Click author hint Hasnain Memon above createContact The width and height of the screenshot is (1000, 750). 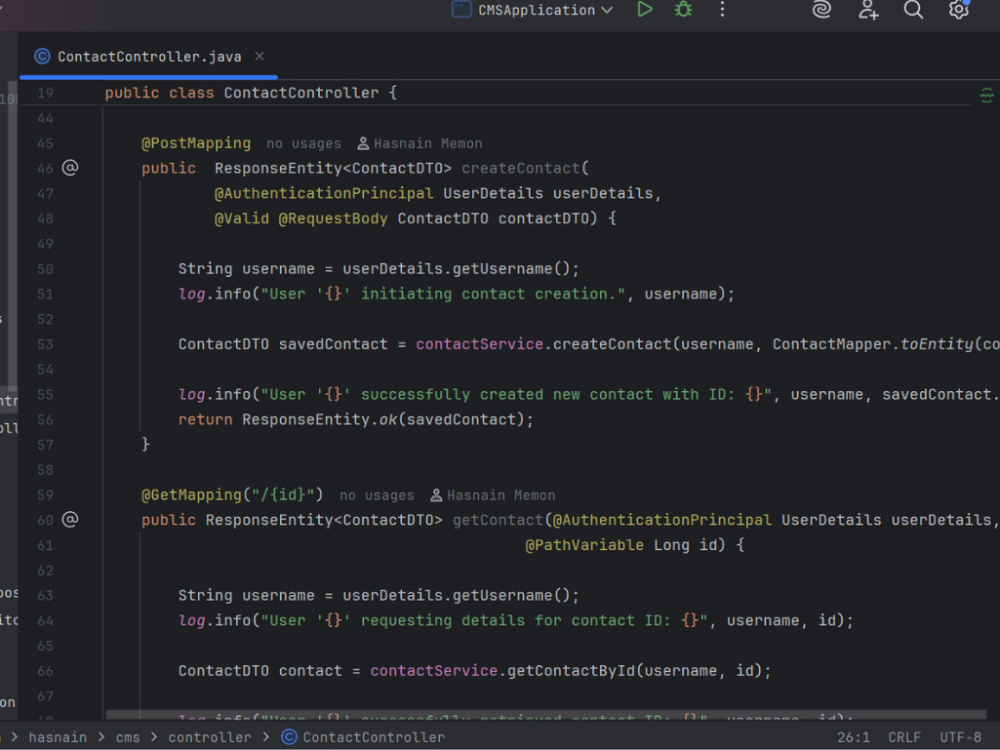420,143
